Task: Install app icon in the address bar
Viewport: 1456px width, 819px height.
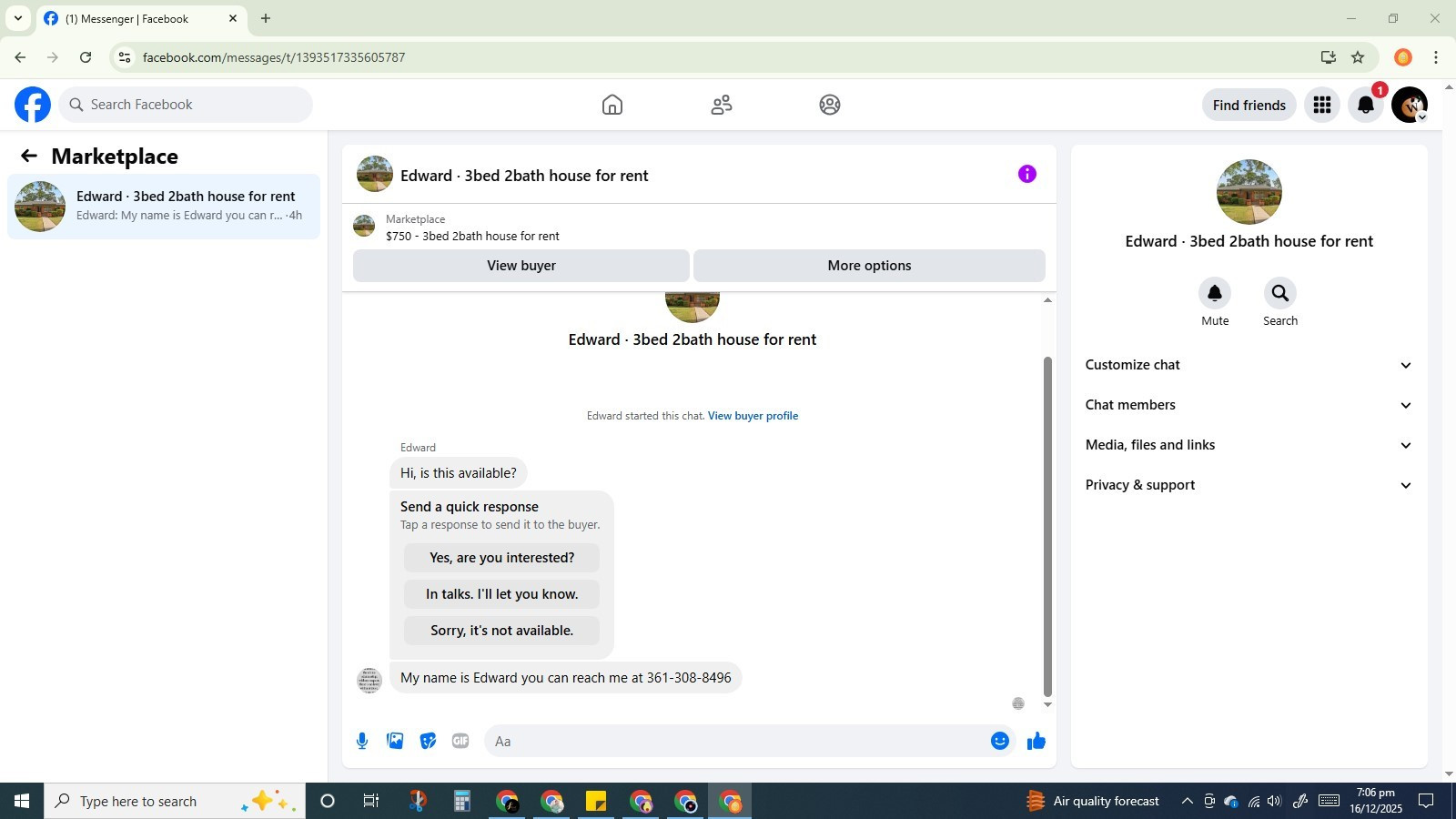Action: pyautogui.click(x=1329, y=57)
